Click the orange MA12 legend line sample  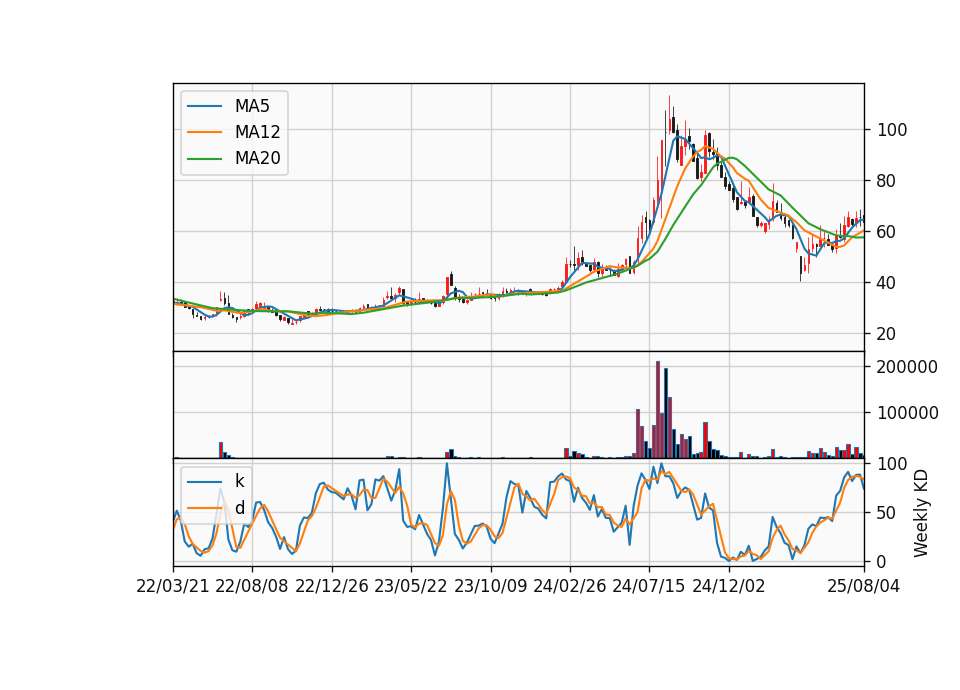click(204, 132)
